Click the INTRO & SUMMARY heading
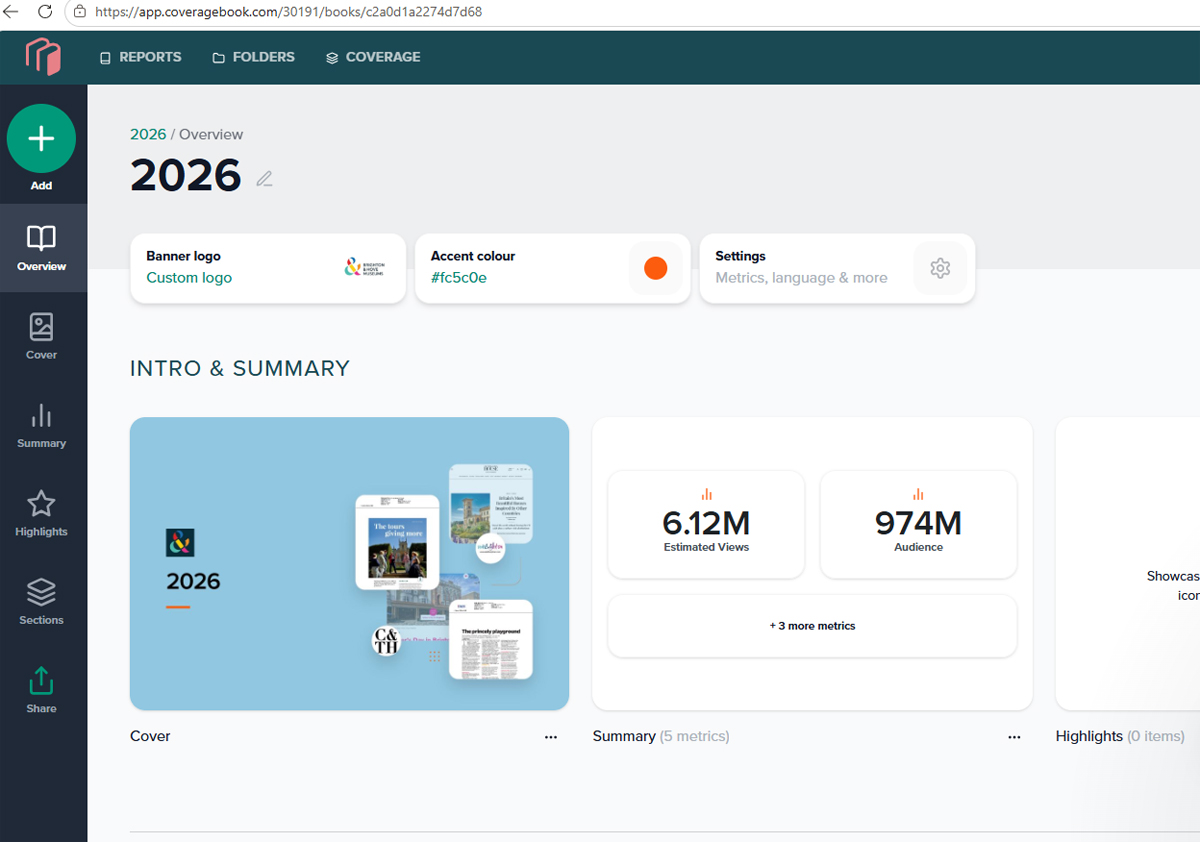The image size is (1200, 842). pyautogui.click(x=240, y=368)
